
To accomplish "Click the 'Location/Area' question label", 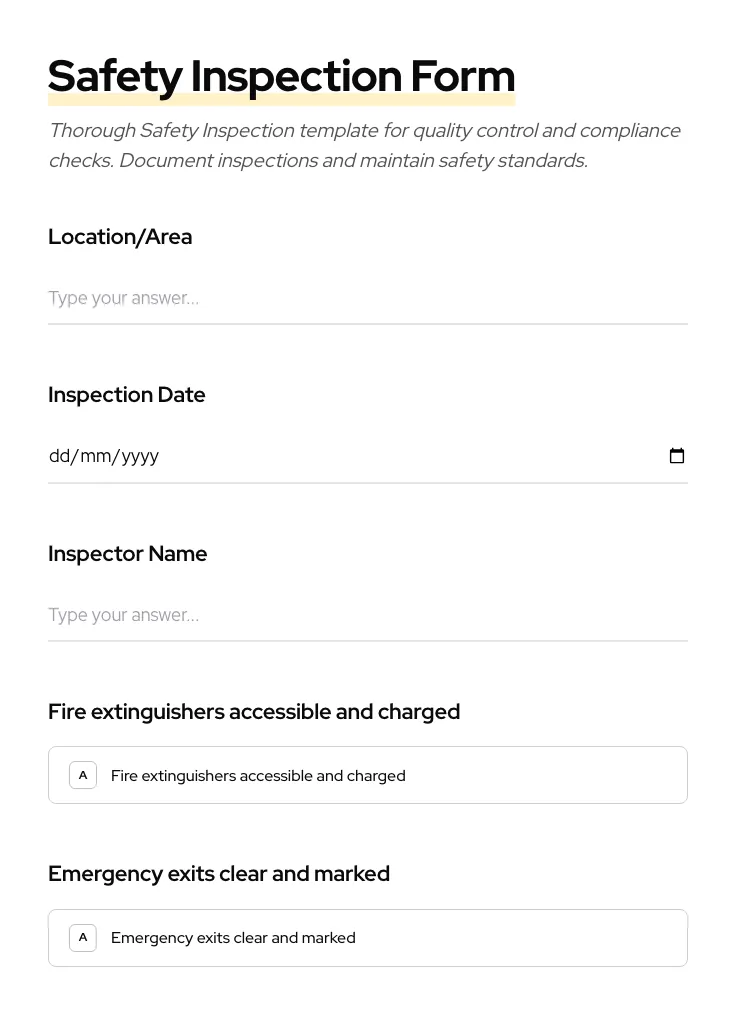I will coord(120,236).
